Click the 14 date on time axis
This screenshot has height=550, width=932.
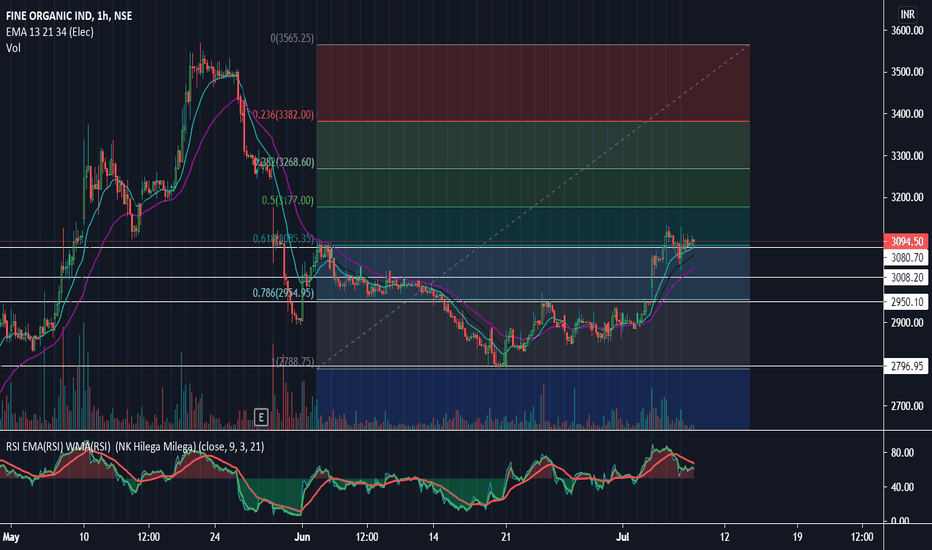tap(433, 537)
